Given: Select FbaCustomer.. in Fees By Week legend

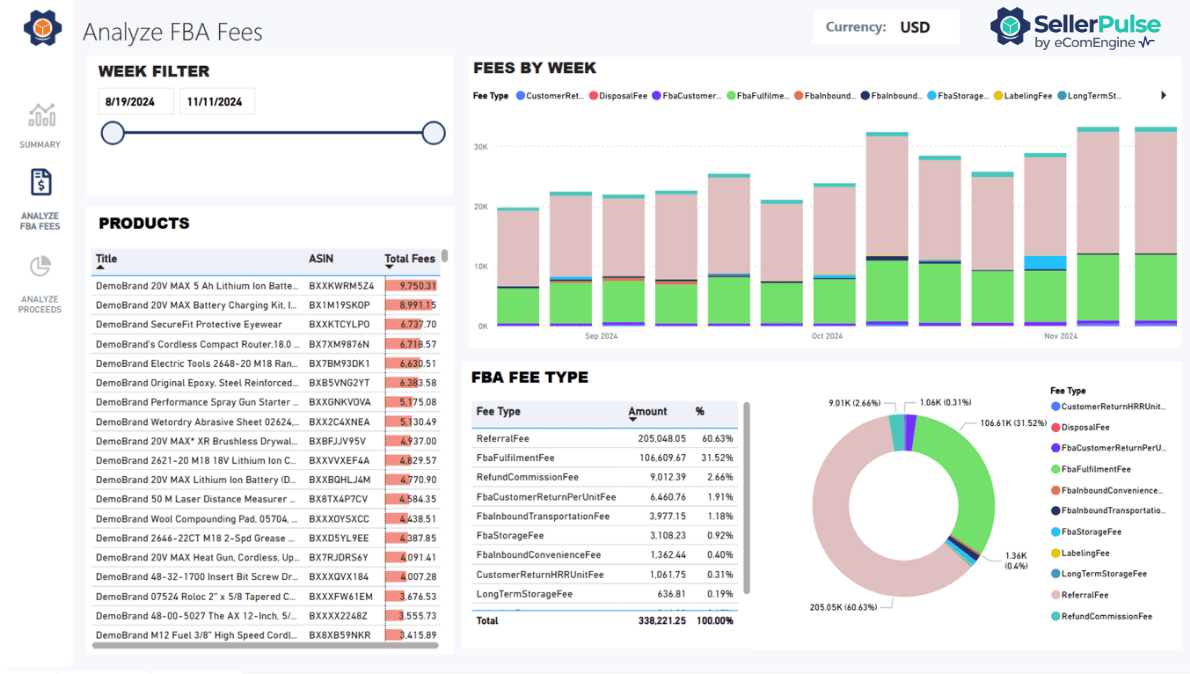Looking at the screenshot, I should coord(686,96).
